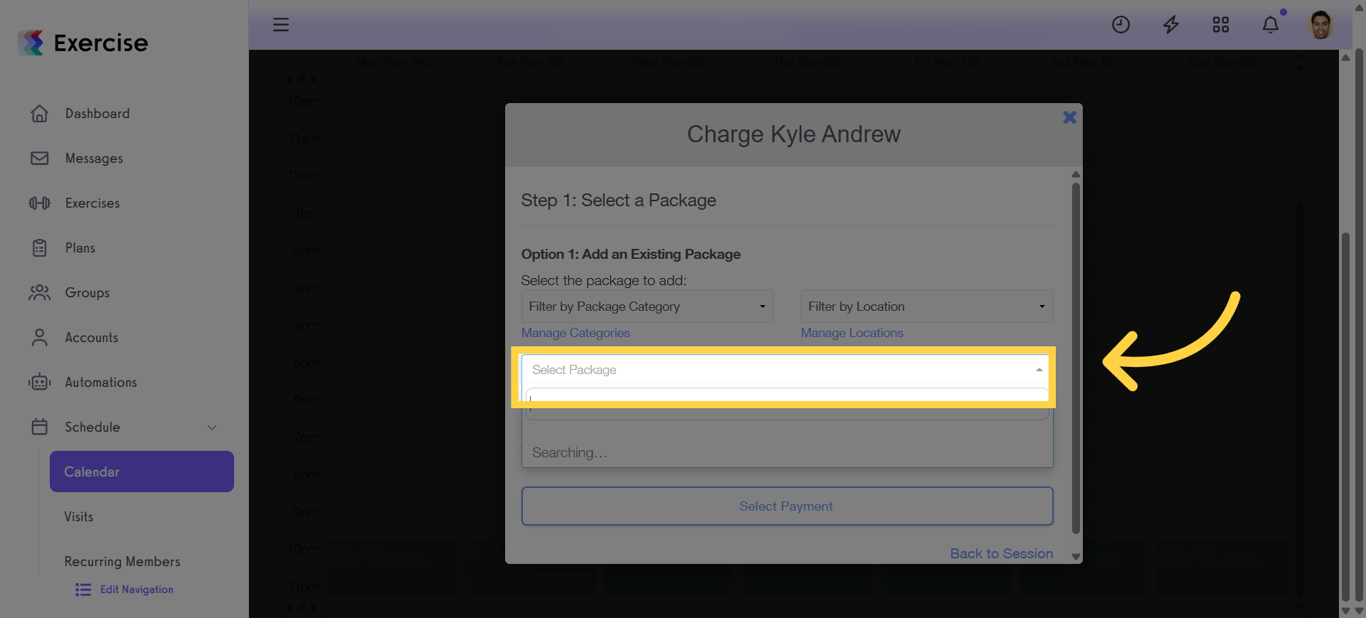Image resolution: width=1366 pixels, height=618 pixels.
Task: Click the Exercises dumbbell icon
Action: tap(39, 203)
